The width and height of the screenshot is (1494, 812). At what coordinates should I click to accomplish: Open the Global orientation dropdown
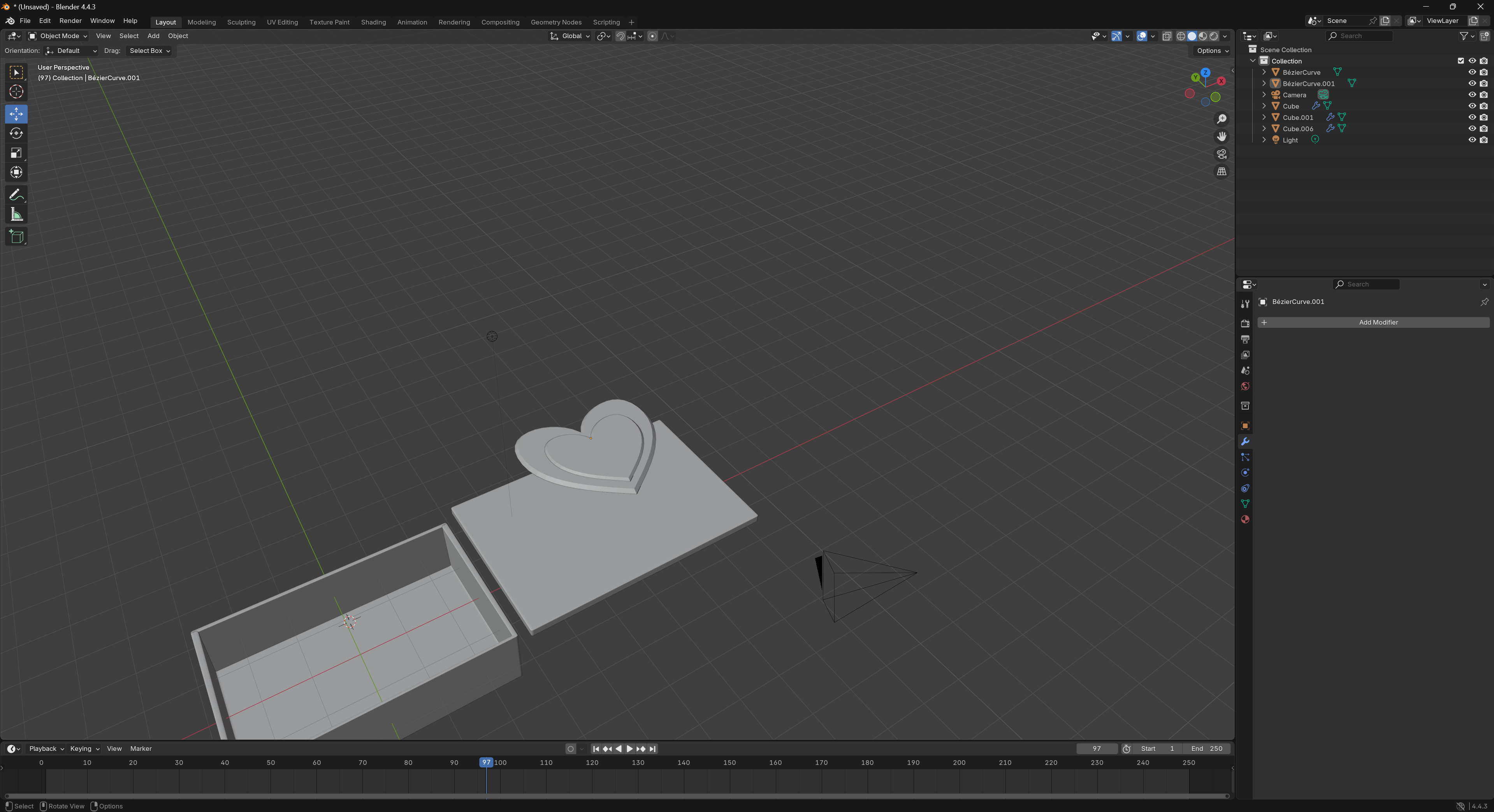[571, 36]
